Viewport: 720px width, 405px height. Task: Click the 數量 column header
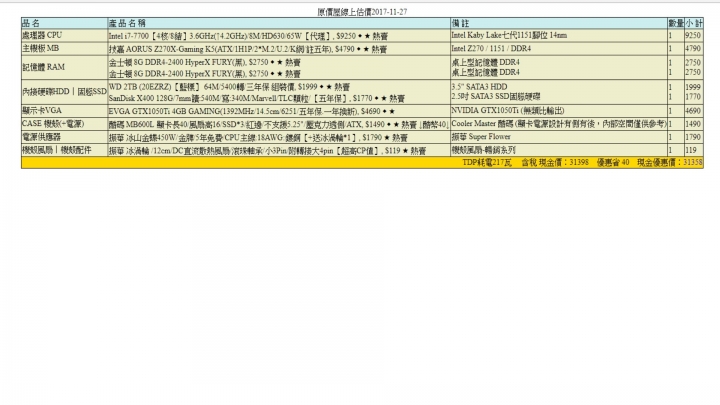click(675, 23)
